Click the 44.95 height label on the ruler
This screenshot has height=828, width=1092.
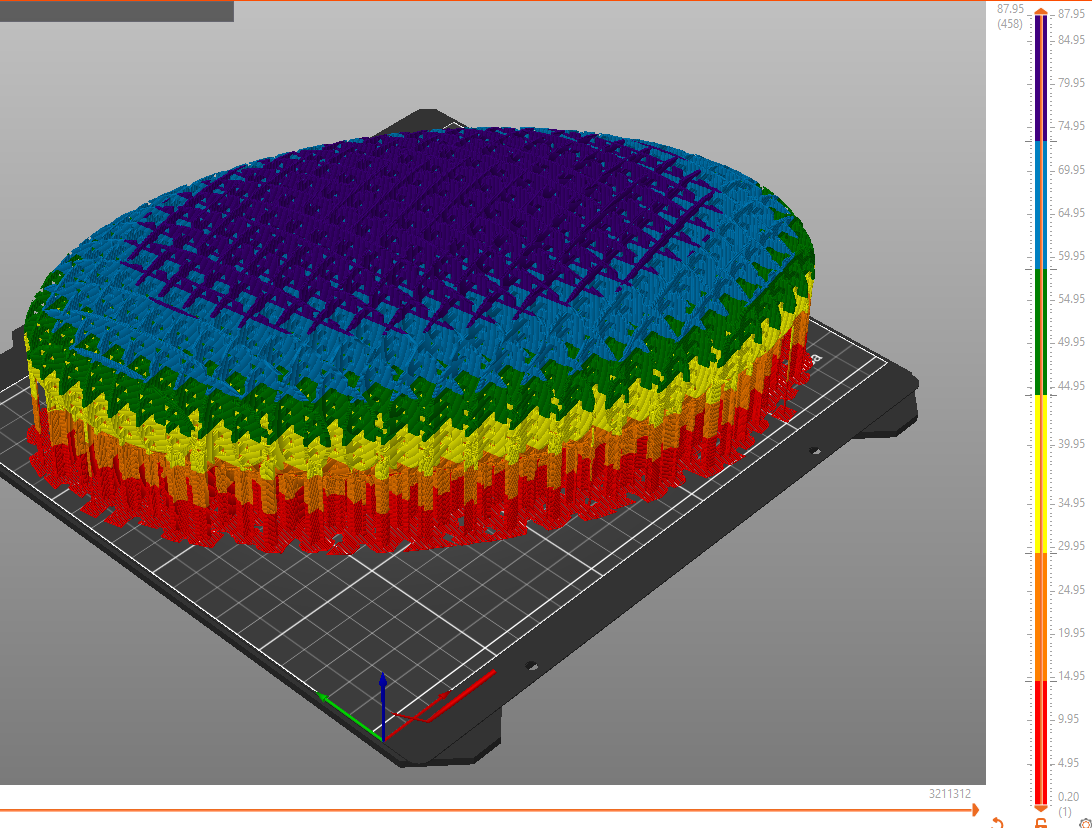coord(1071,386)
